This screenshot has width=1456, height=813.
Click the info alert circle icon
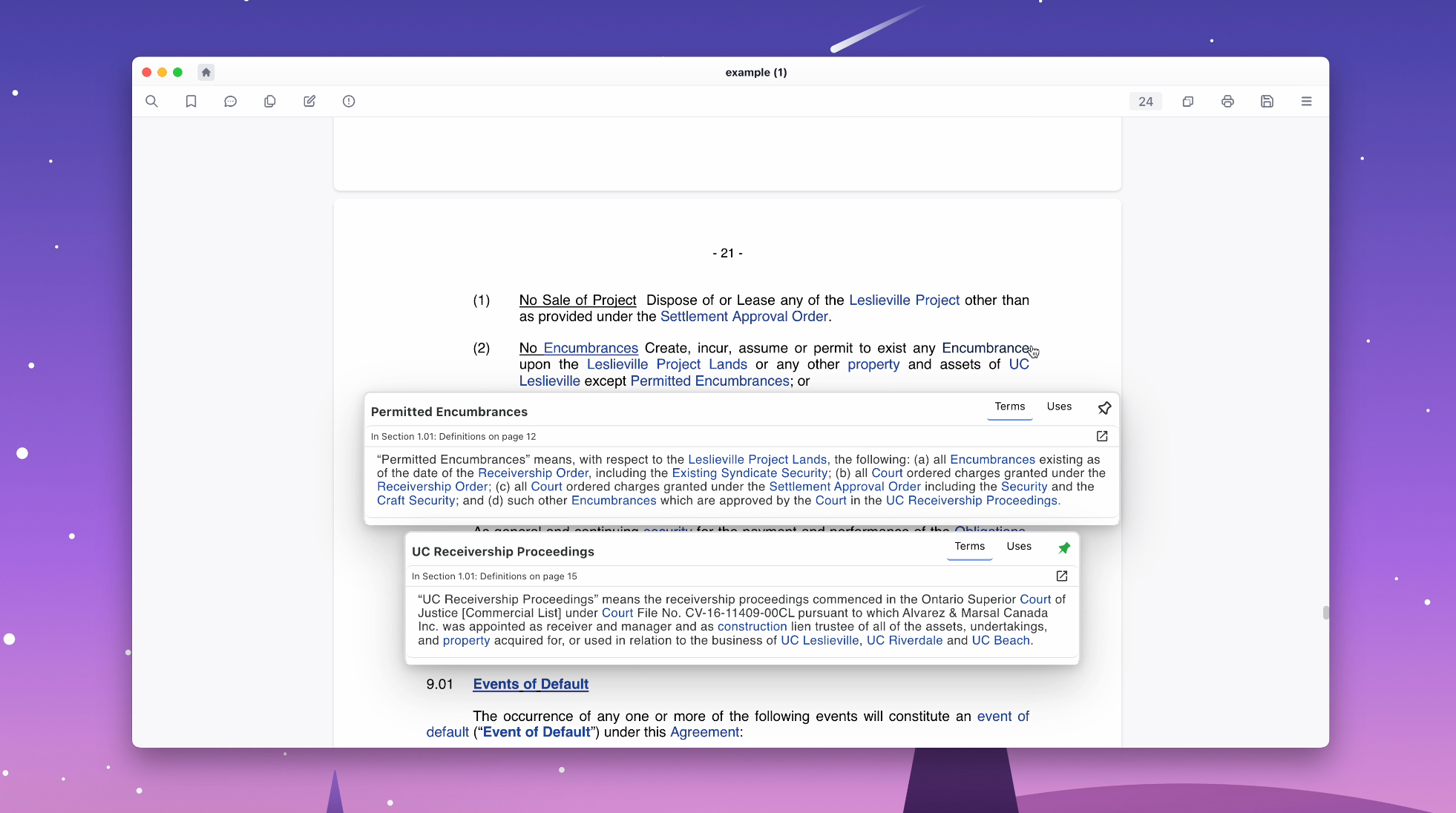tap(349, 102)
